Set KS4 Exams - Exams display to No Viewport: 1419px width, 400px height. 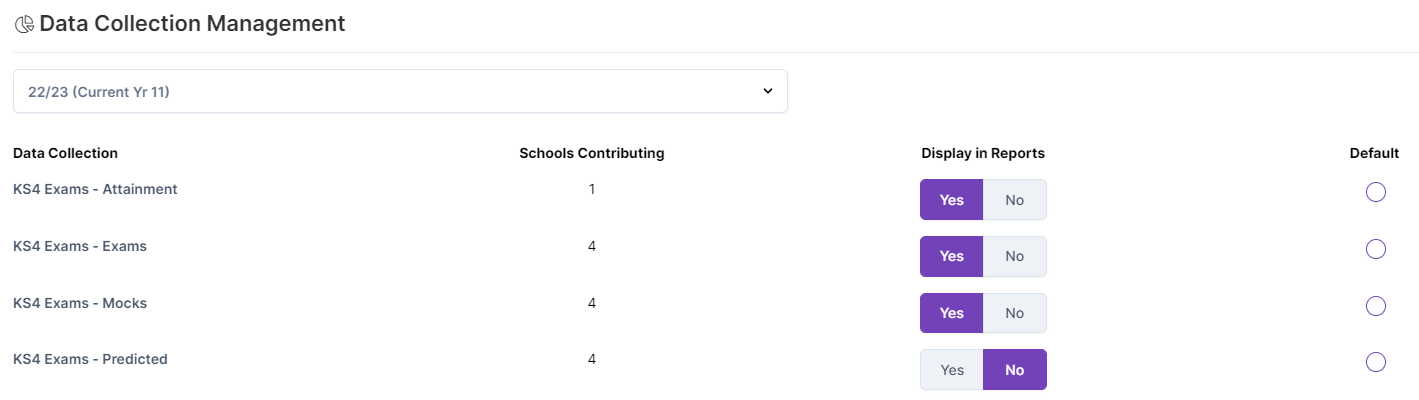[x=1015, y=256]
